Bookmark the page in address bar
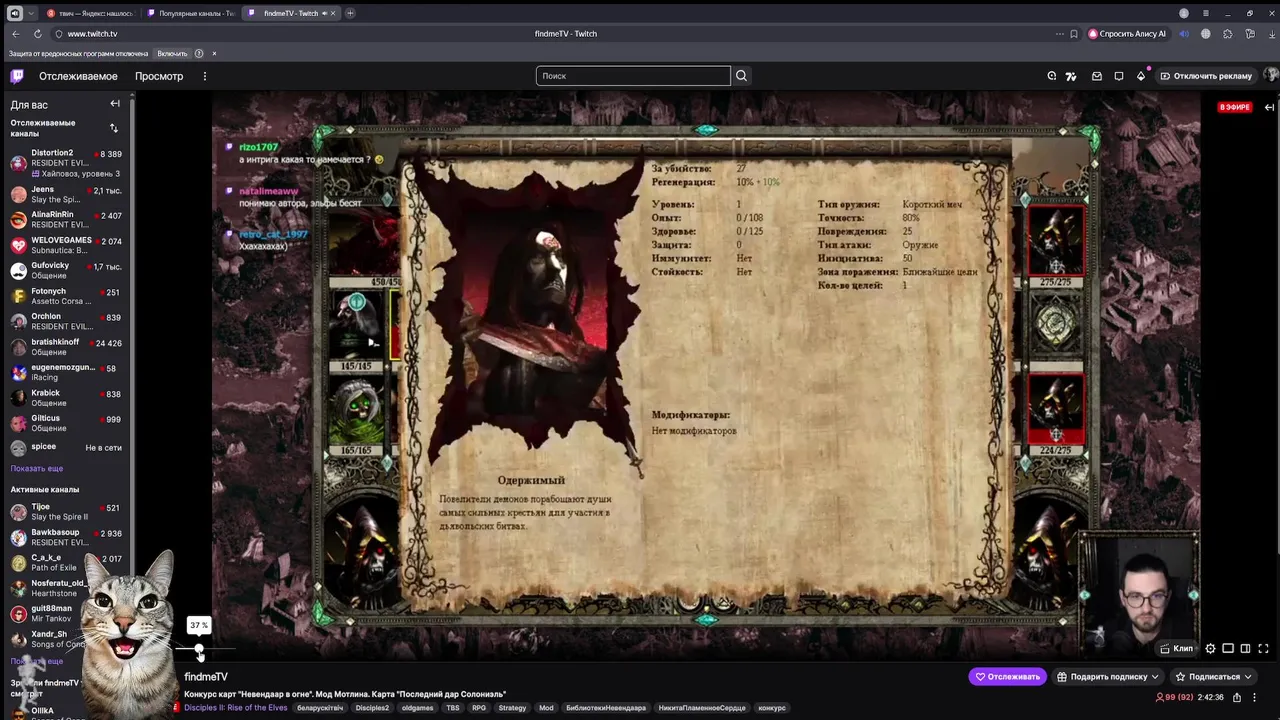This screenshot has height=720, width=1280. point(1074,34)
